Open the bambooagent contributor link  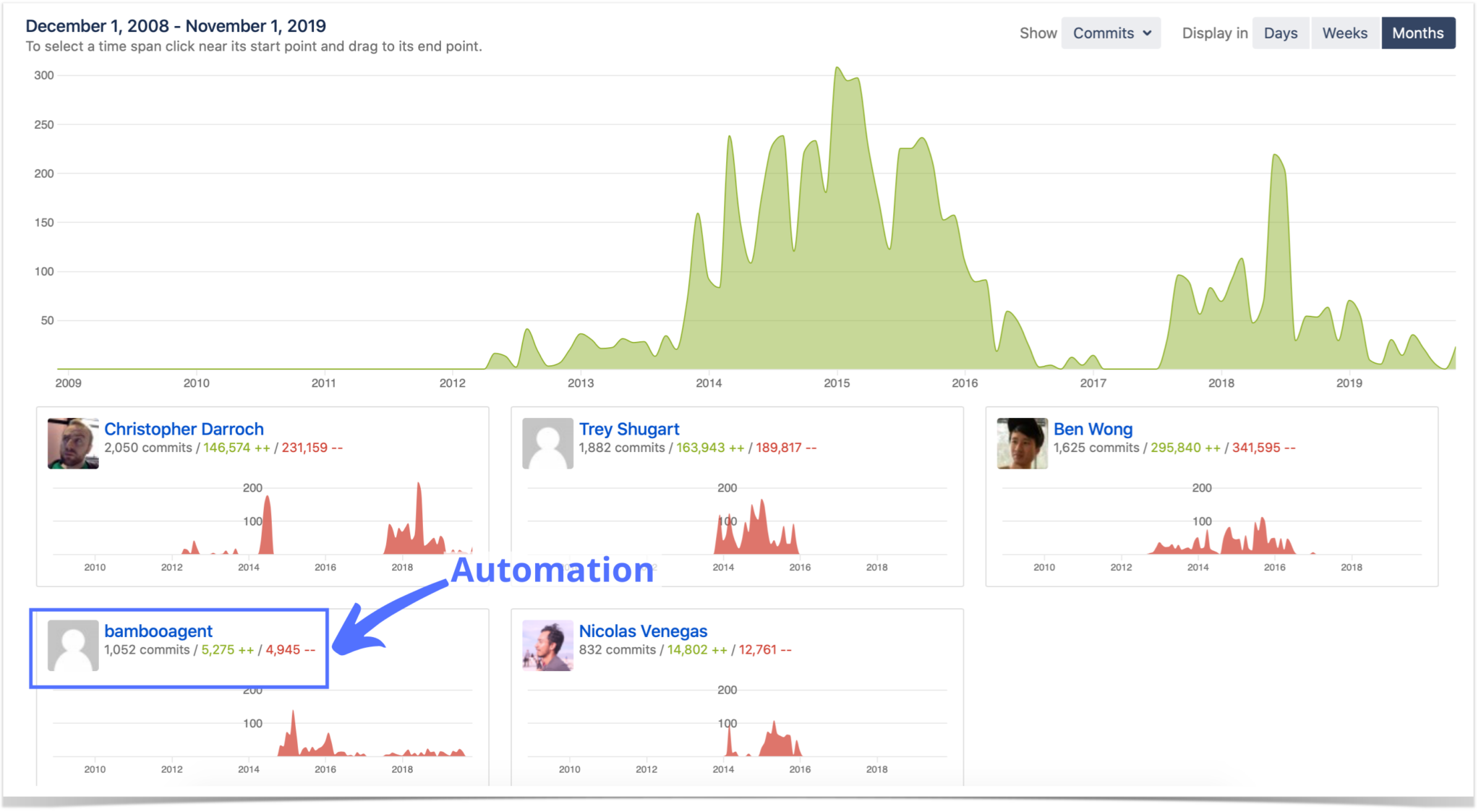coord(158,630)
